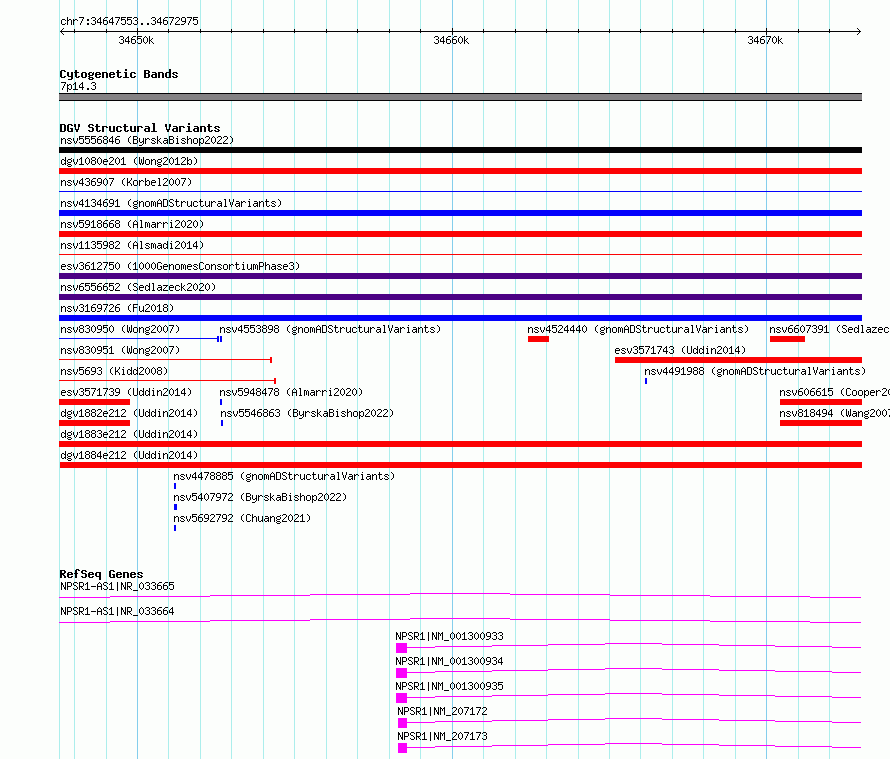Click the nsv4134691 gnomADStructuralVariants label

171,203
